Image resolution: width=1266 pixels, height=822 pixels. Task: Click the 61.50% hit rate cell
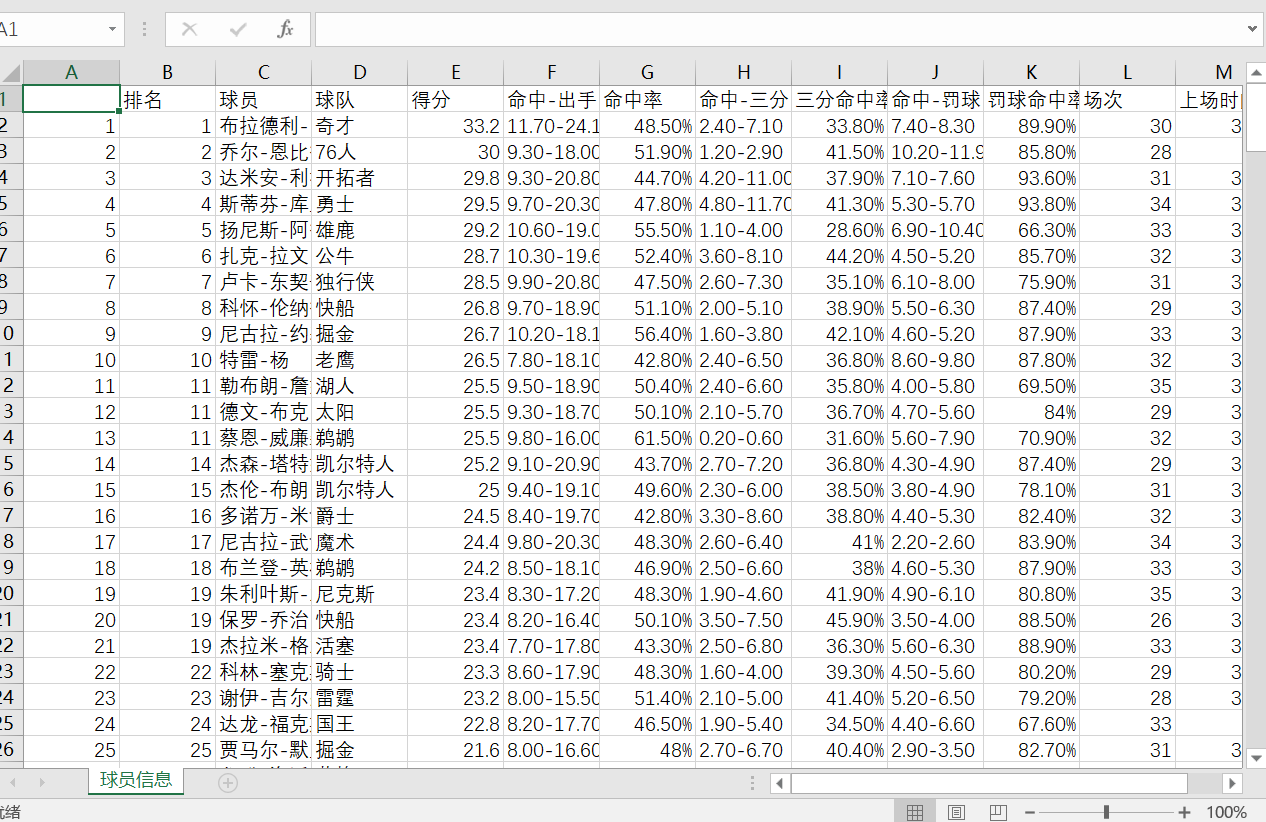click(x=647, y=438)
